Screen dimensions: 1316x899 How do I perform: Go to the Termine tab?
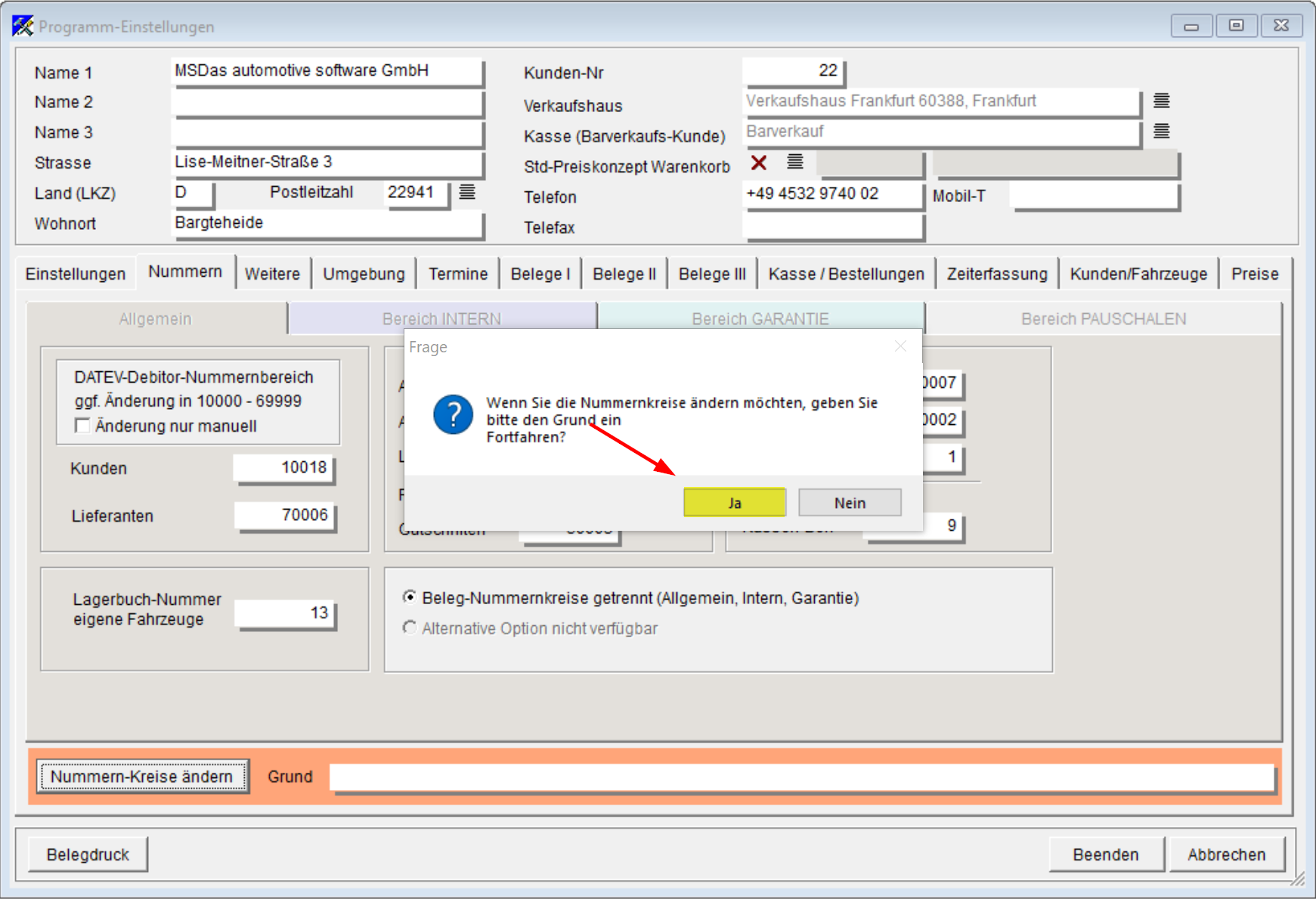pyautogui.click(x=458, y=274)
